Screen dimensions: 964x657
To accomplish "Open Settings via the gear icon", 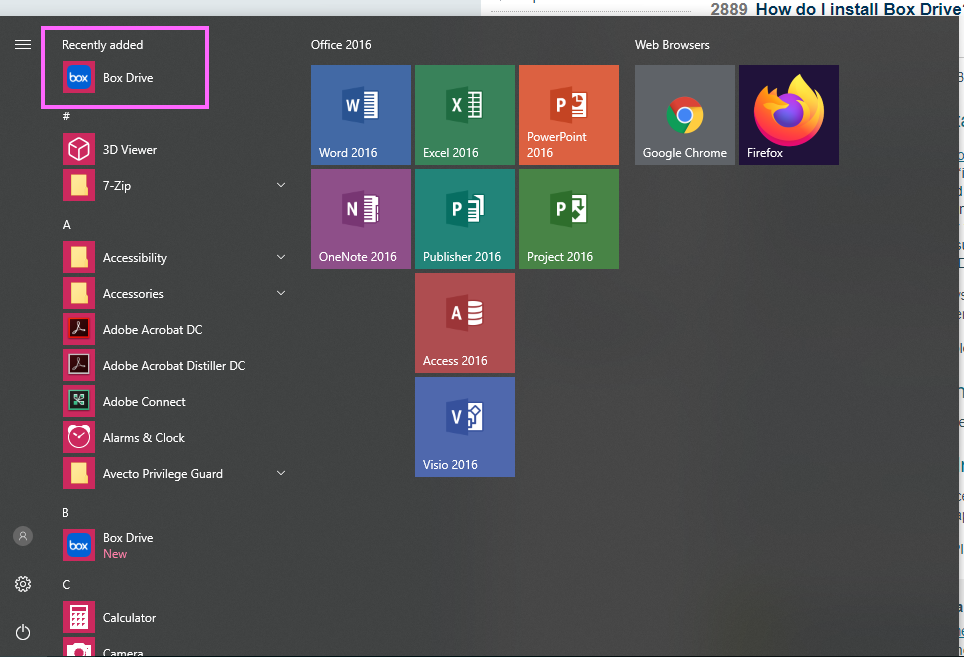I will click(x=23, y=584).
